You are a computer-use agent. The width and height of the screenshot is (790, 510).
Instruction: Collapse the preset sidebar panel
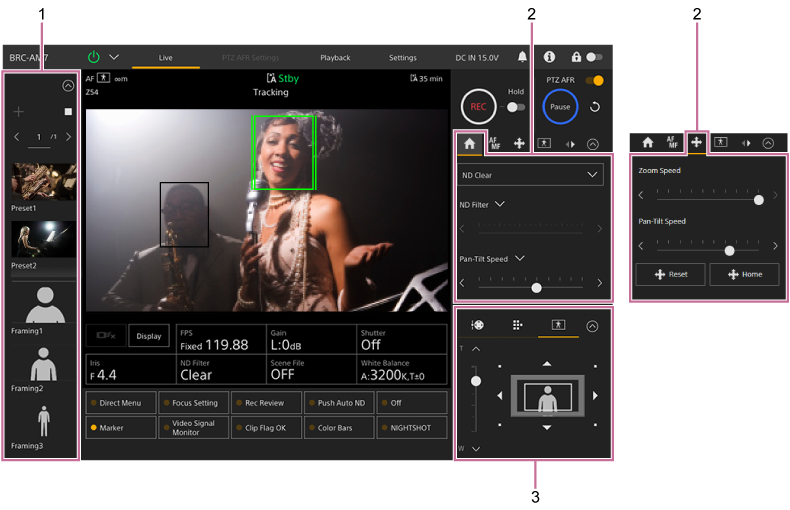(68, 86)
